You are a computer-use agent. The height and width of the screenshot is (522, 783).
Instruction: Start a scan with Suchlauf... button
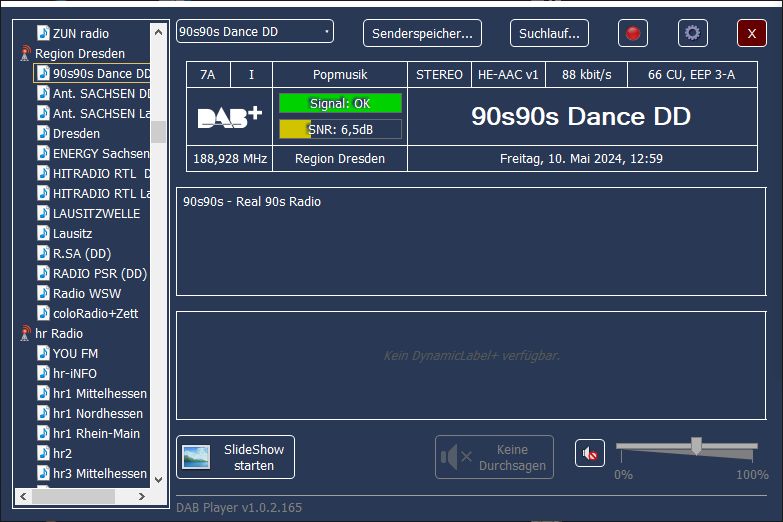pyautogui.click(x=549, y=33)
